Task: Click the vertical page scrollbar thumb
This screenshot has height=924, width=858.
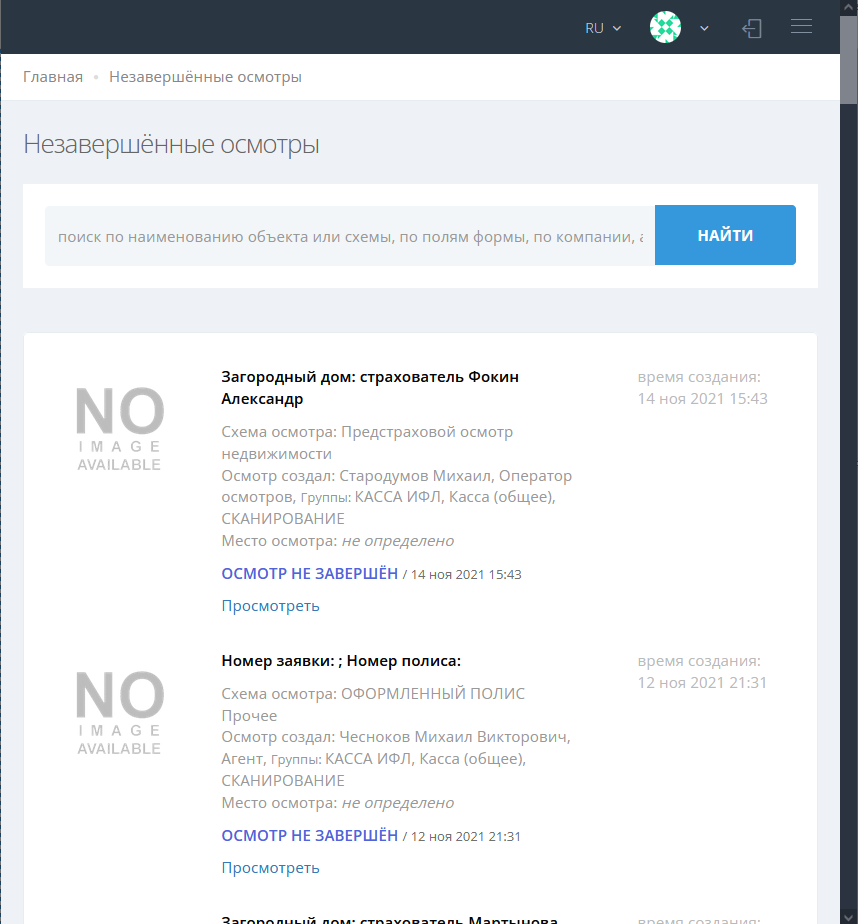Action: point(848,60)
